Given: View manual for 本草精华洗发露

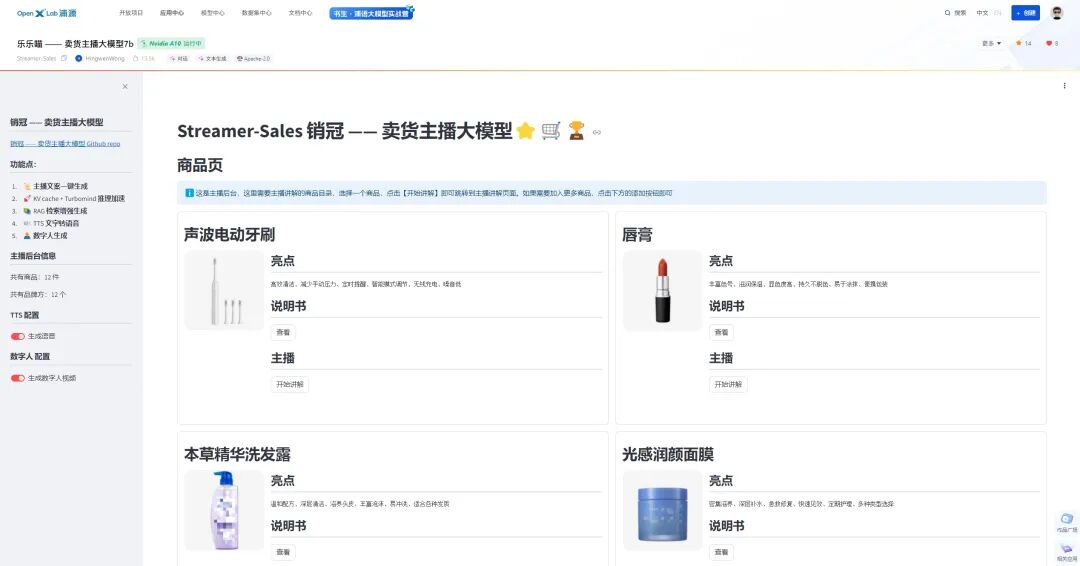Looking at the screenshot, I should tap(283, 552).
